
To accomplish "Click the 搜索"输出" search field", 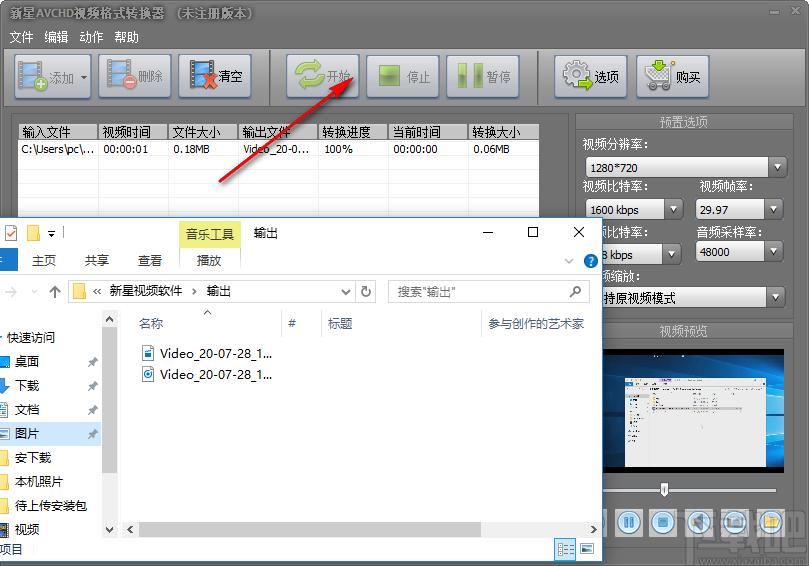I will tap(488, 292).
